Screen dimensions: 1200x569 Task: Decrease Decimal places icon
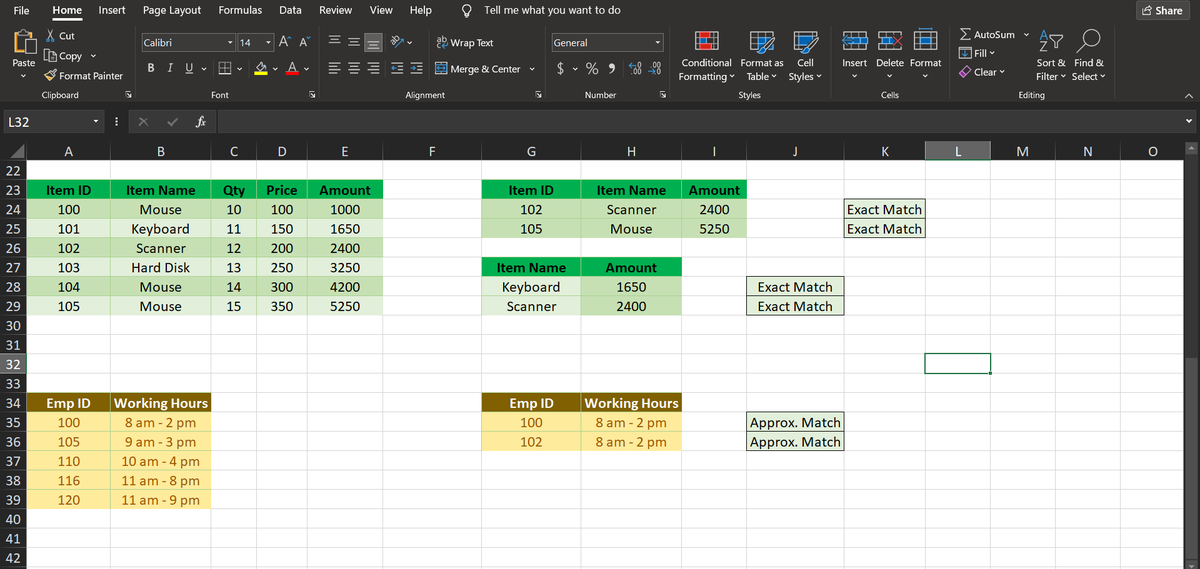click(656, 68)
